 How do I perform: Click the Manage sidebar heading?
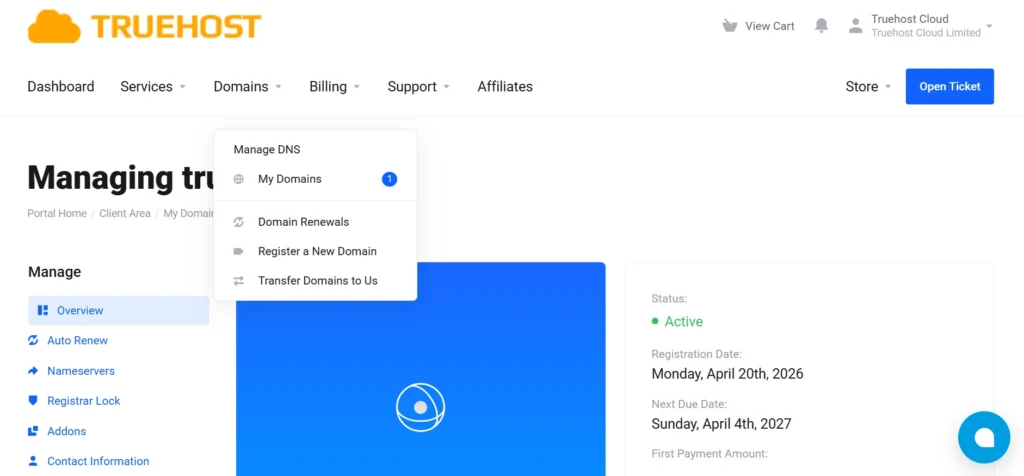tap(55, 272)
